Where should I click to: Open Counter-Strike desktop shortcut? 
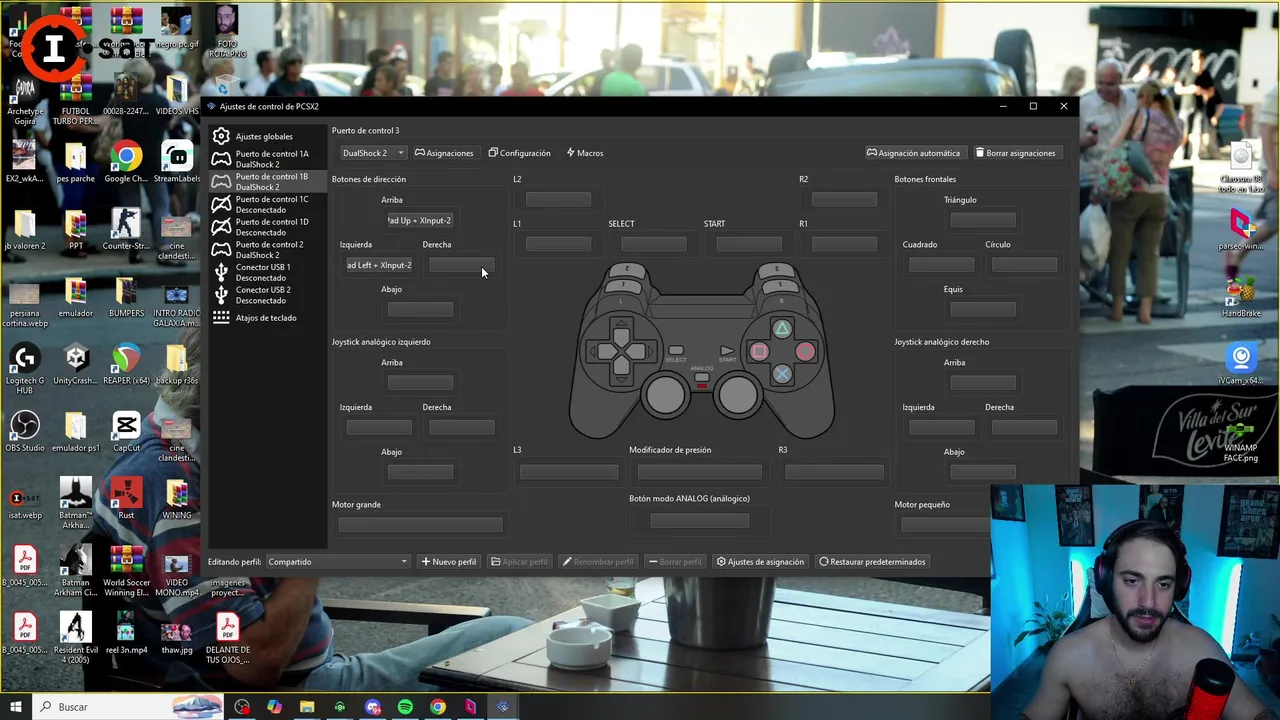(x=126, y=230)
